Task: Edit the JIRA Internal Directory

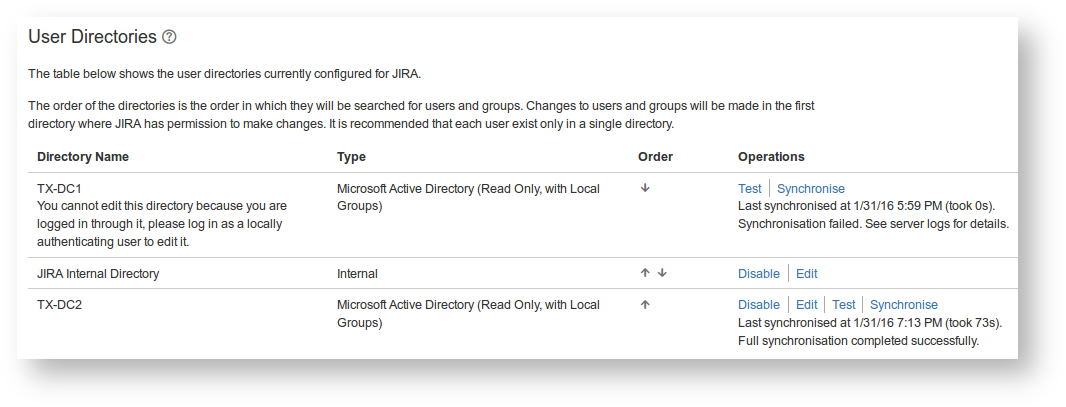Action: [x=806, y=274]
